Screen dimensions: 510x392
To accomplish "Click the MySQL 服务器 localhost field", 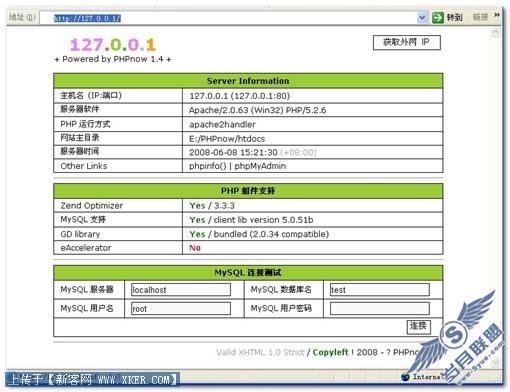I will pyautogui.click(x=181, y=290).
